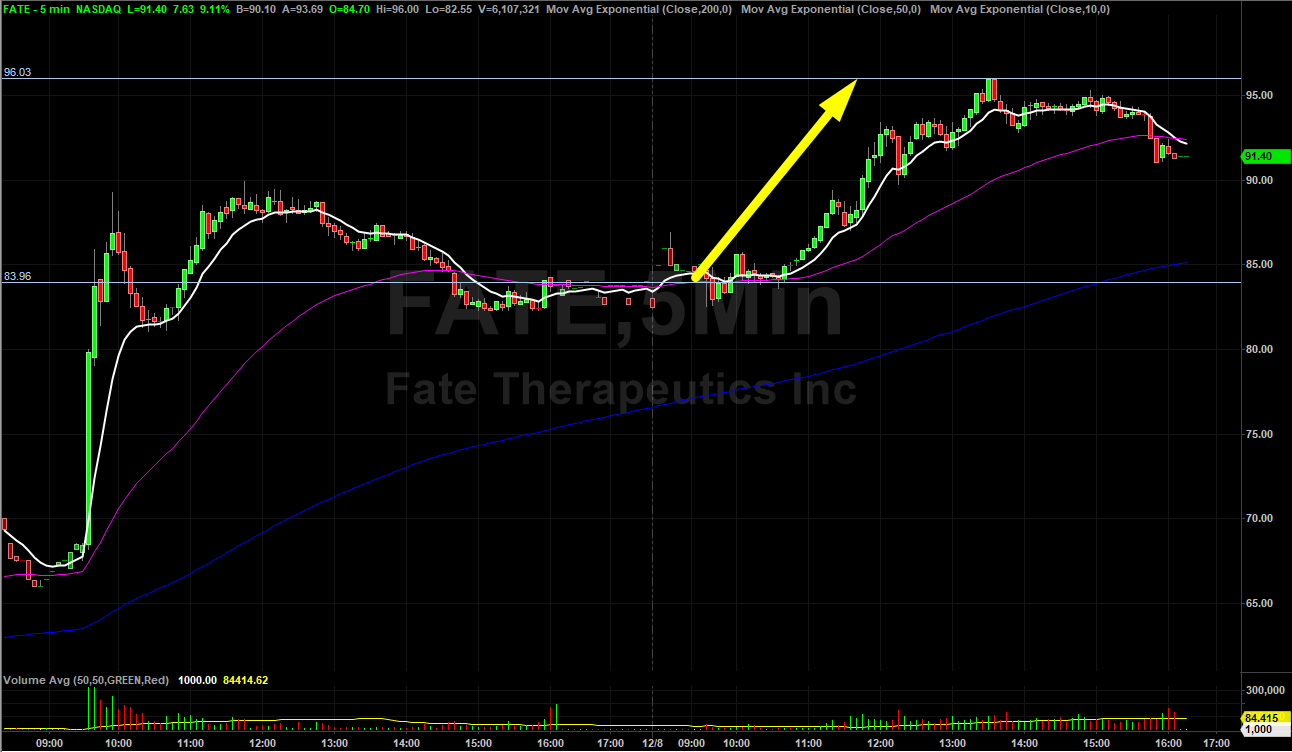Click the Fate Therapeutics Inc watermark text
Screen dimensions: 1292x752
point(620,388)
